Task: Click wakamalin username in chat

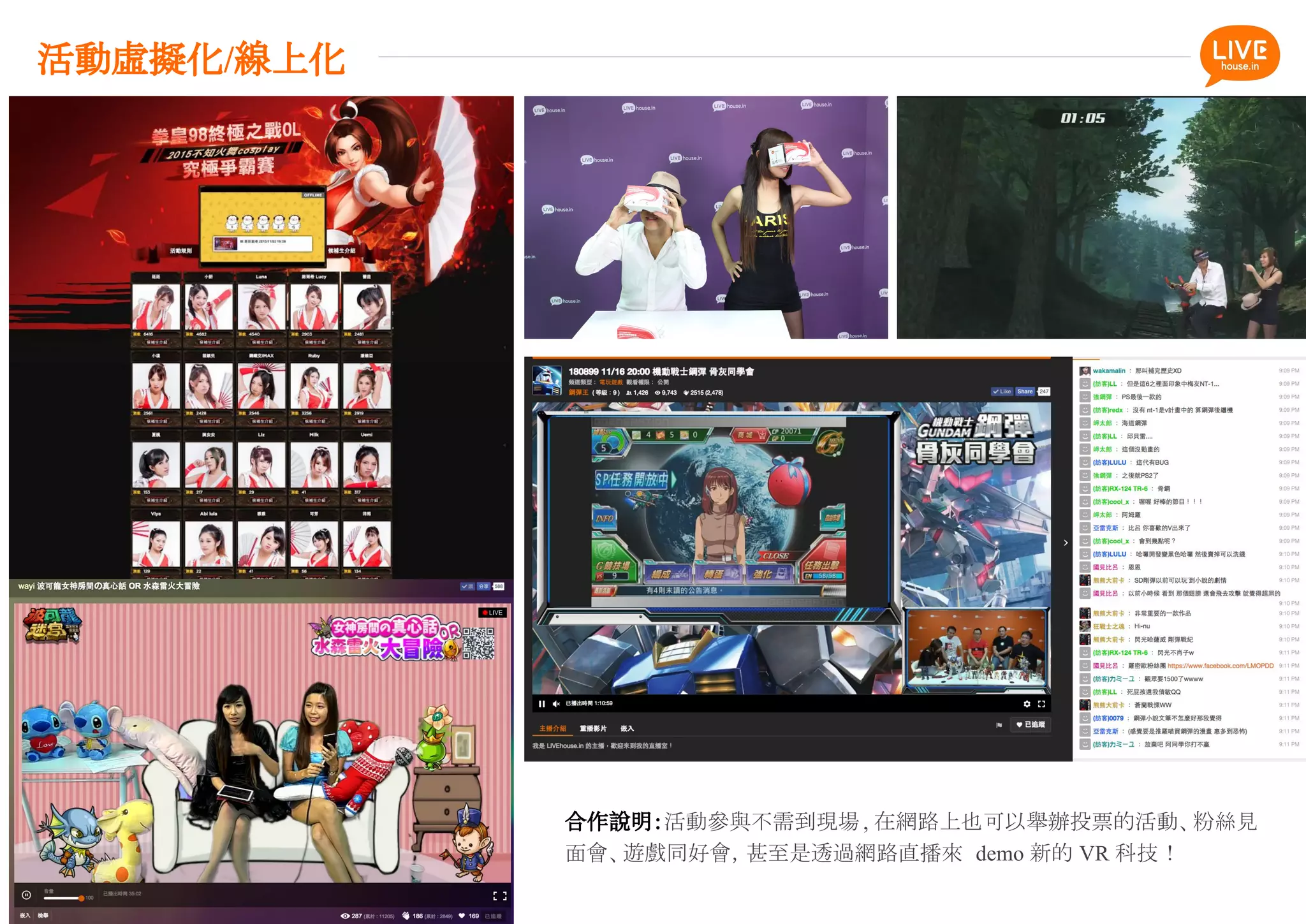Action: point(1109,370)
